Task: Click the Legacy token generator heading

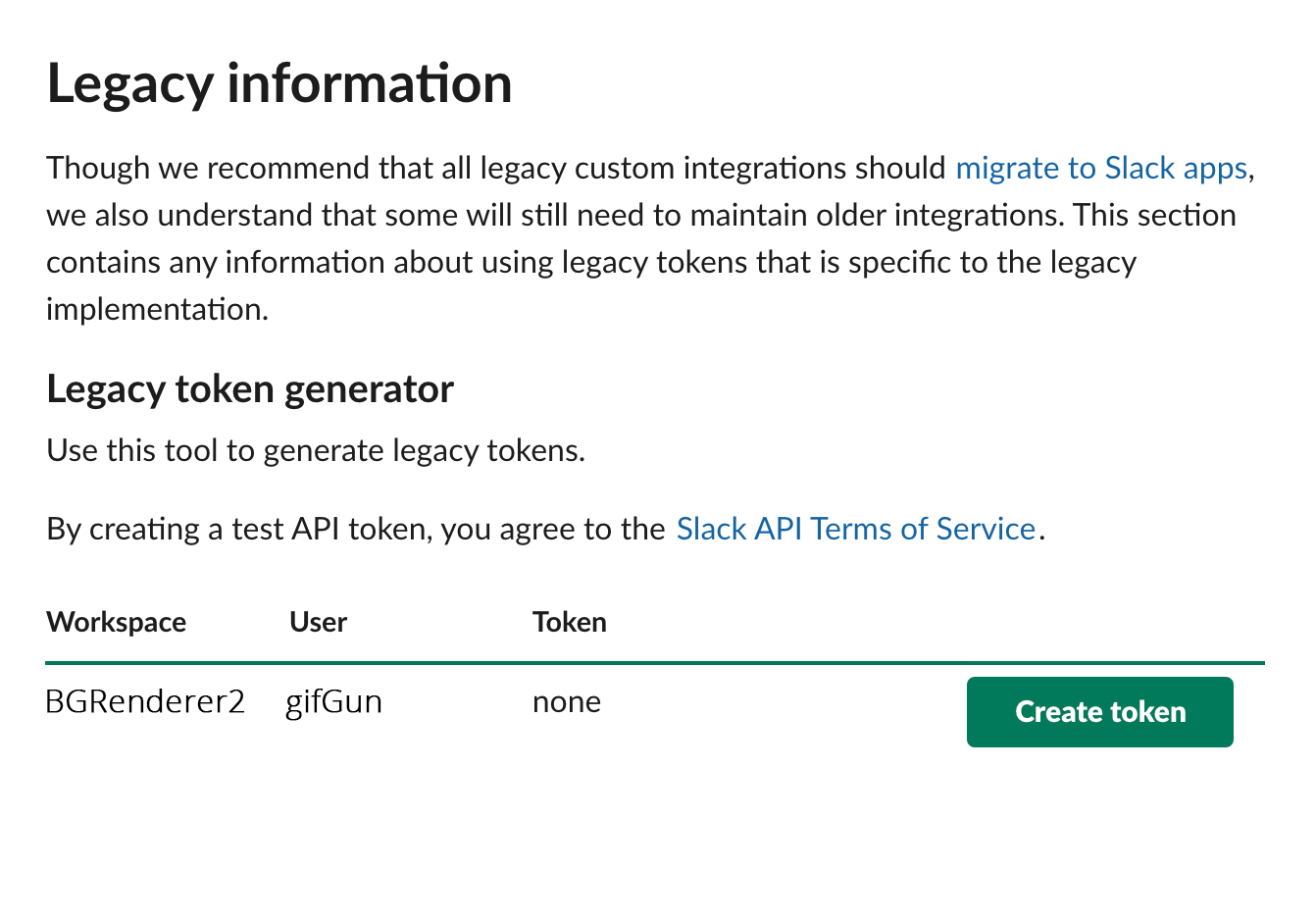Action: click(250, 389)
